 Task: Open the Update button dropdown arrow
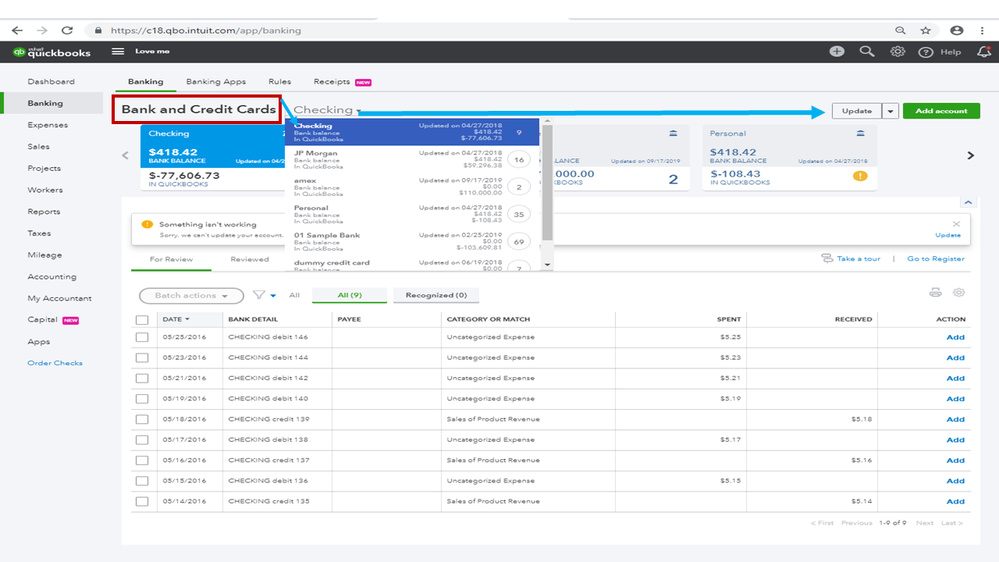click(890, 111)
